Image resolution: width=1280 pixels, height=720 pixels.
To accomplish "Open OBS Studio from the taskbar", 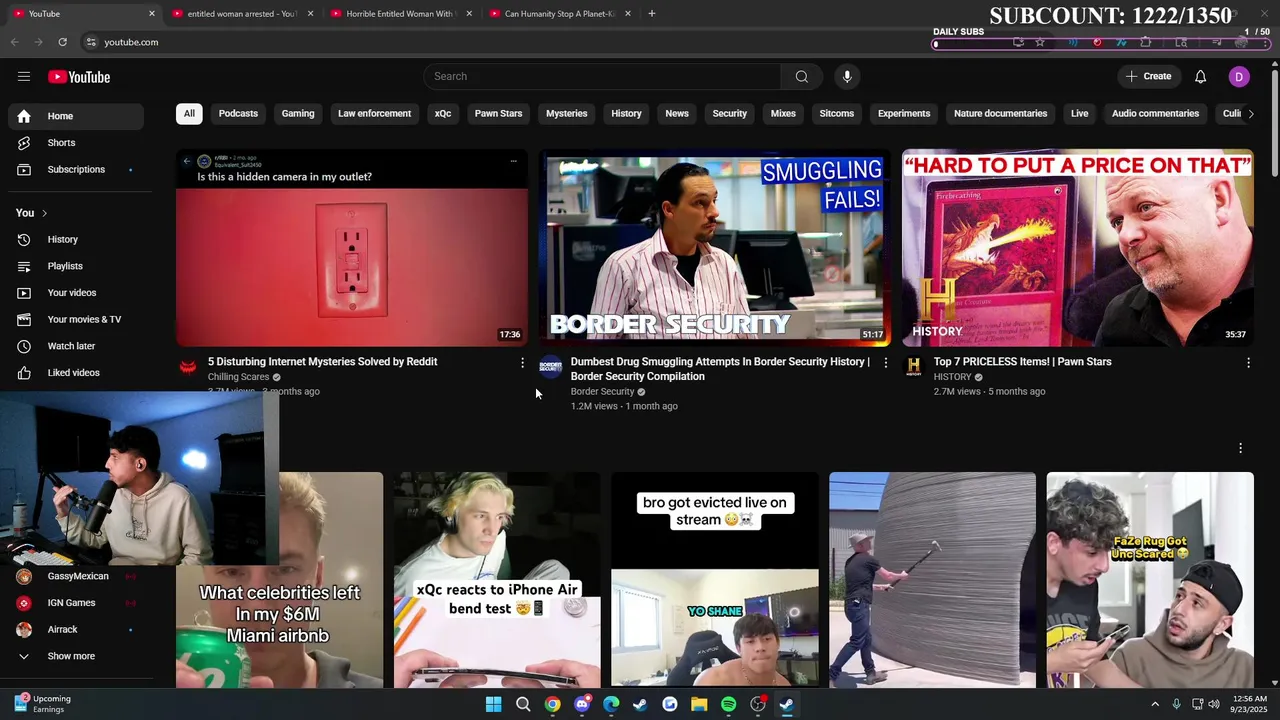I will tap(758, 704).
